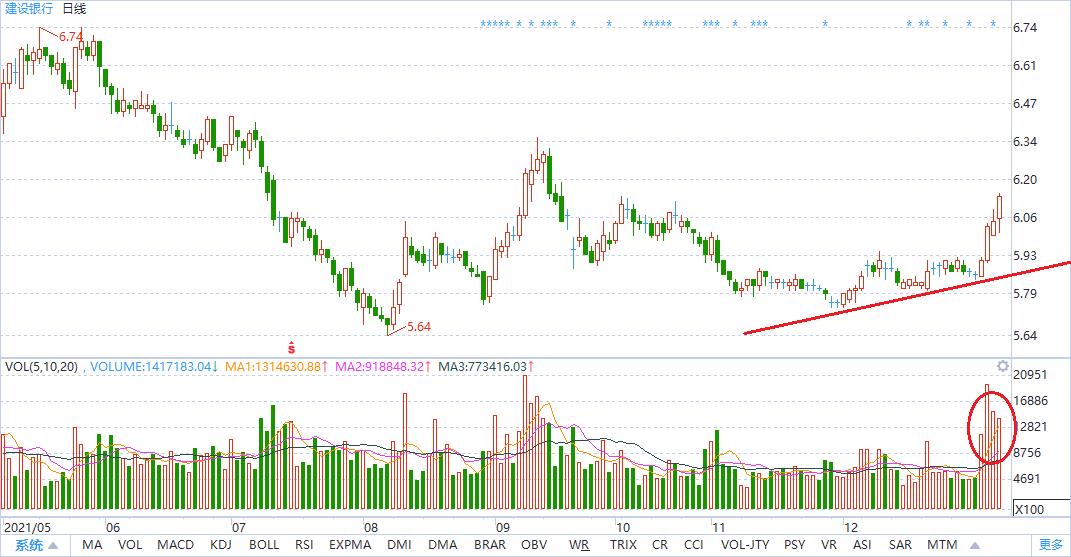Image resolution: width=1071 pixels, height=557 pixels.
Task: Select DMA indicator tab
Action: 443,545
